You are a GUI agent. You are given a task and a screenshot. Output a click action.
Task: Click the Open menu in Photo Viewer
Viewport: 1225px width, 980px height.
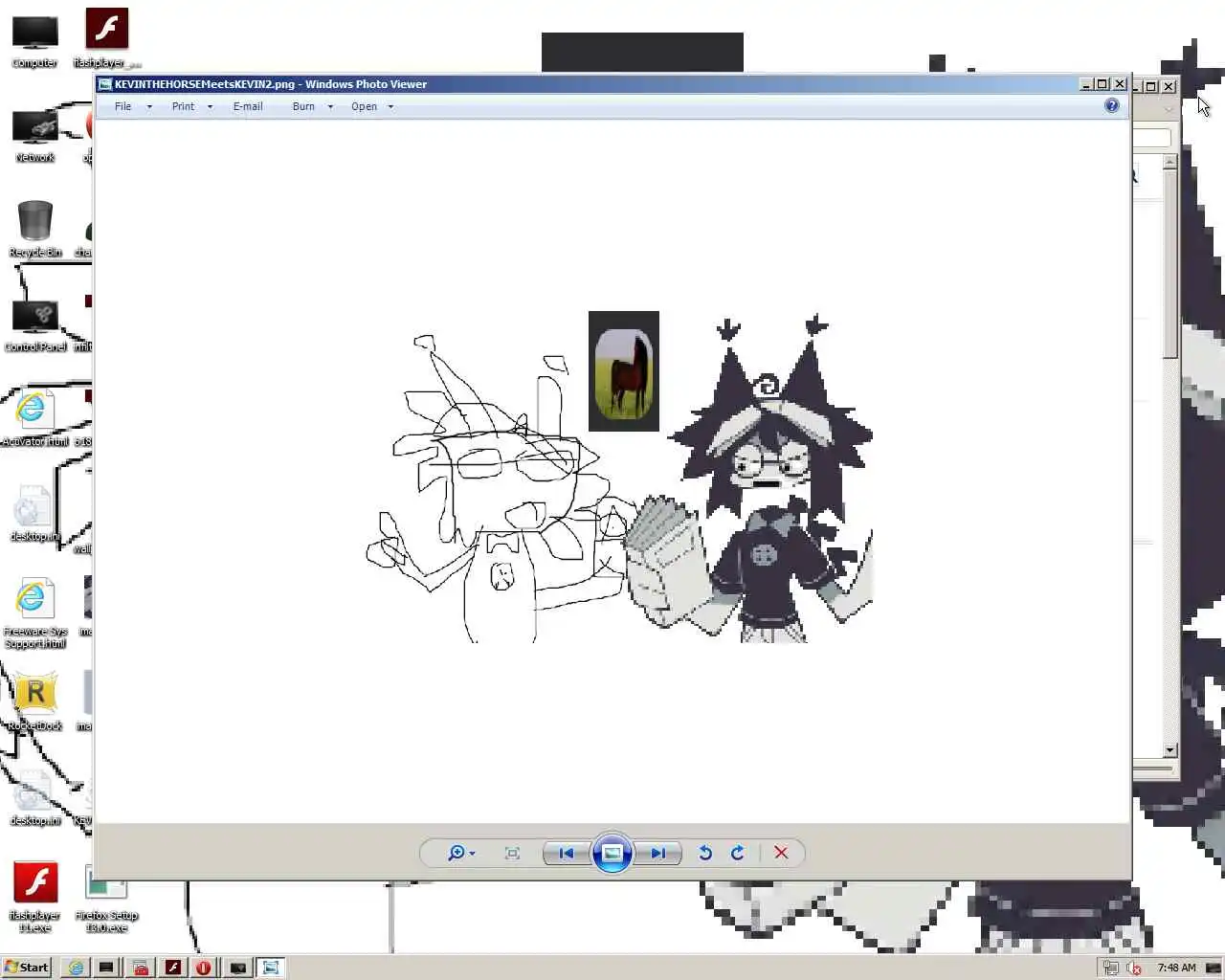364,106
